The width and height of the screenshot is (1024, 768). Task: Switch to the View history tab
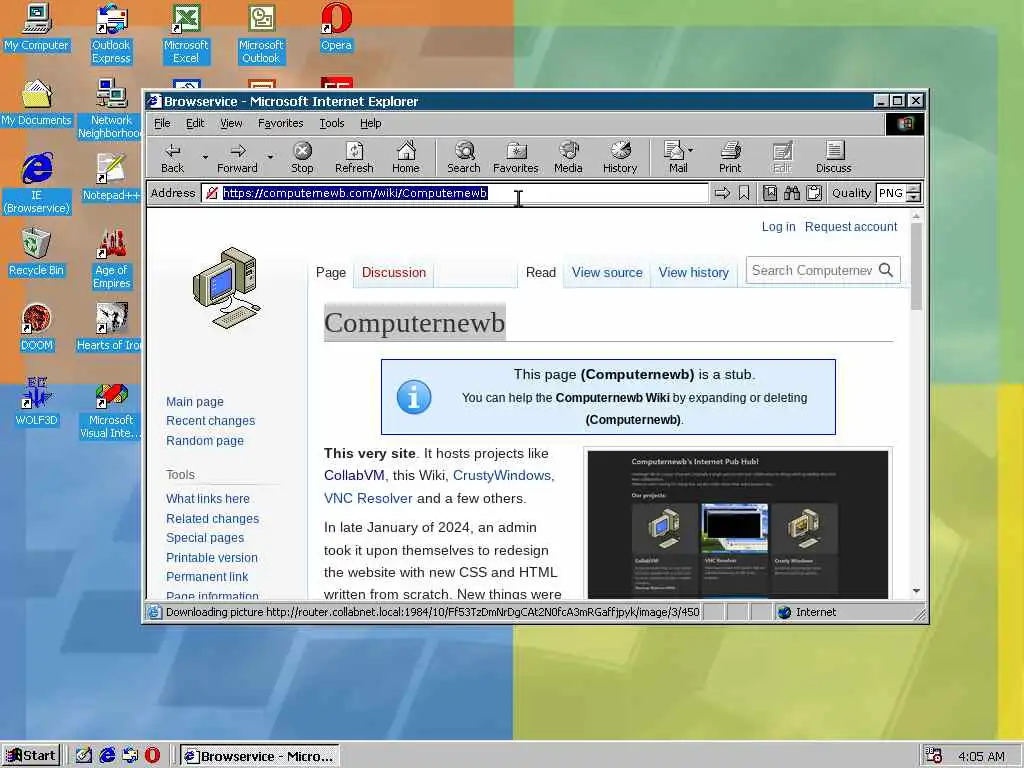click(x=694, y=273)
